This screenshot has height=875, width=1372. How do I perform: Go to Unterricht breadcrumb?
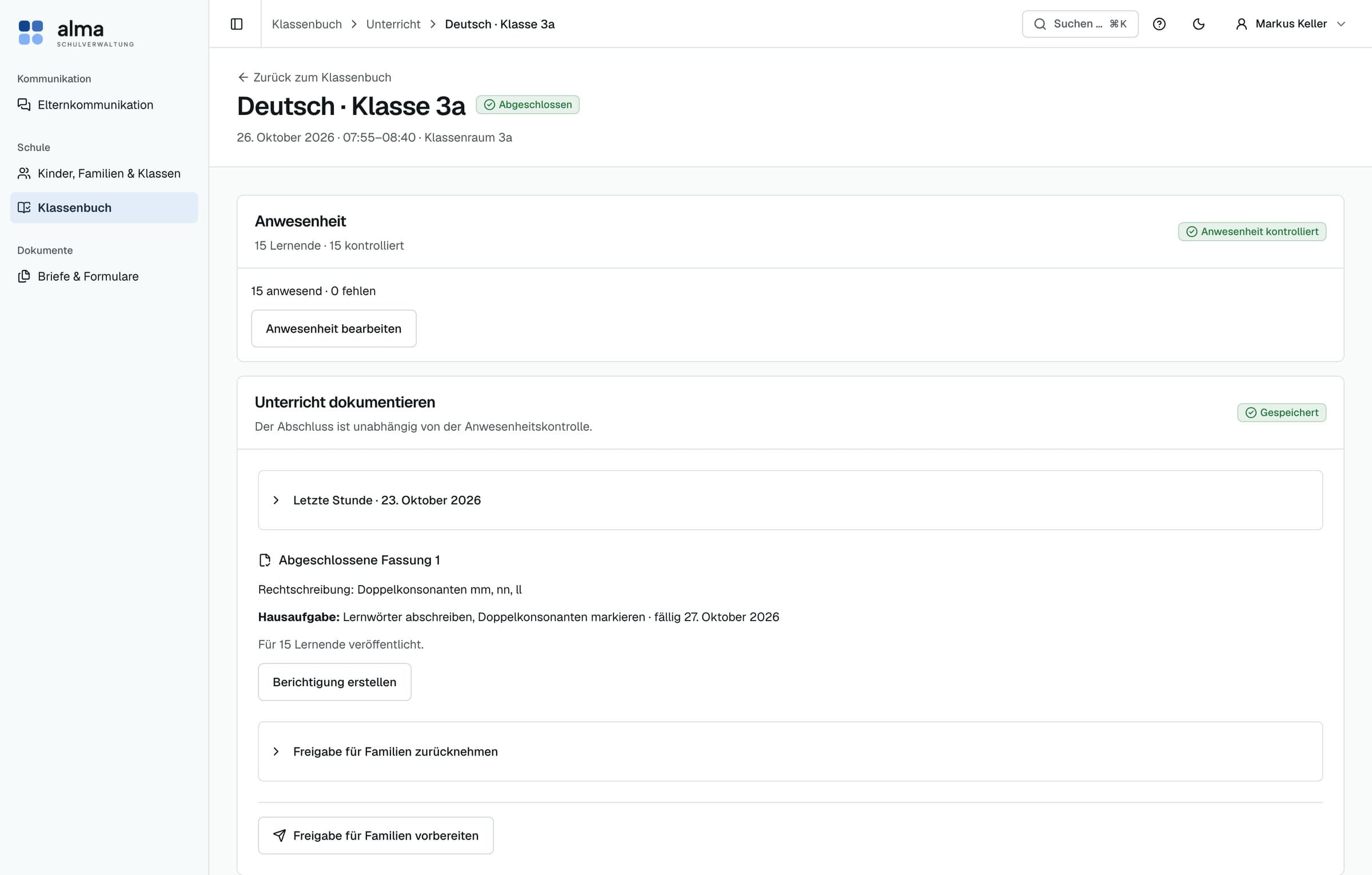[x=393, y=24]
